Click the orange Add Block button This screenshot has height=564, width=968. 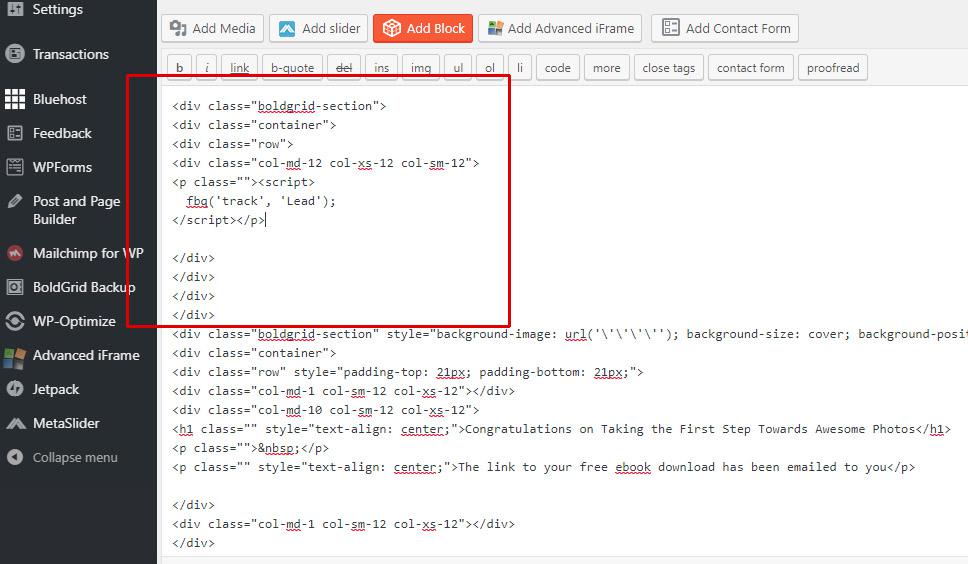[423, 28]
